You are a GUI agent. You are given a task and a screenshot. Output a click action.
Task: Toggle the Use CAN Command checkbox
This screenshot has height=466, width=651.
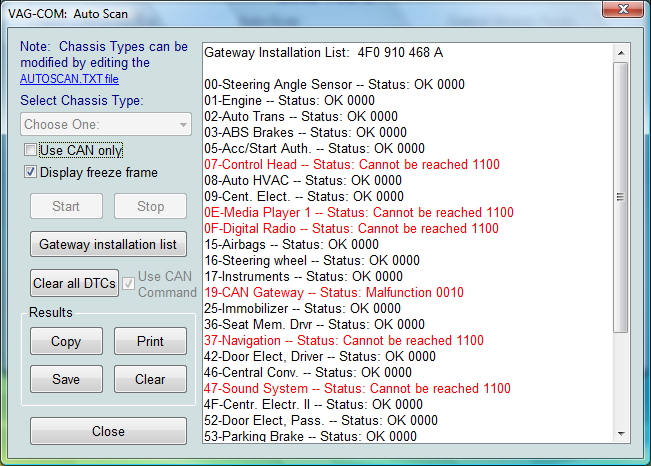[128, 284]
